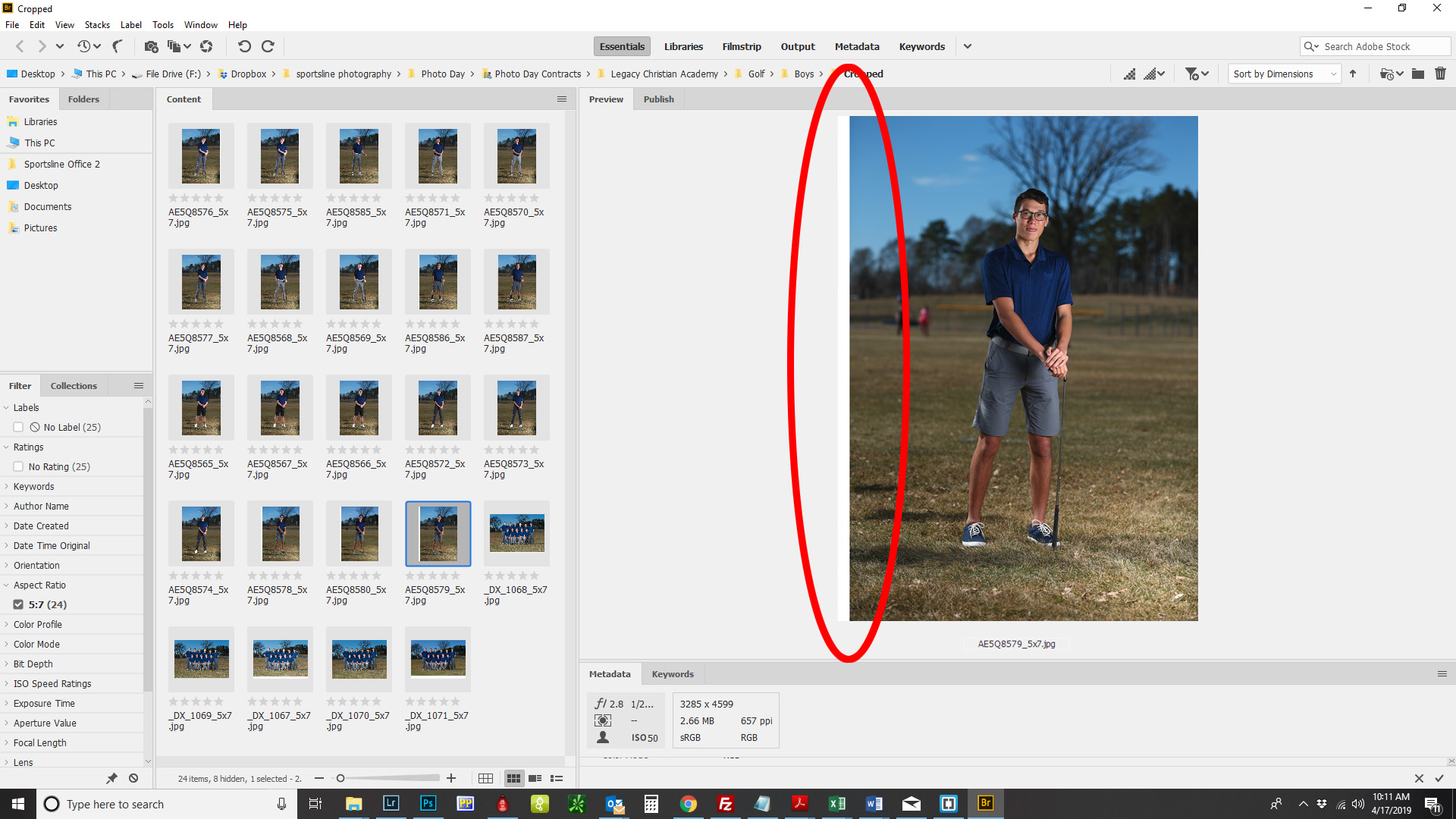Viewport: 1456px width, 819px height.
Task: Click the Search Adobe Stock field
Action: tap(1375, 46)
